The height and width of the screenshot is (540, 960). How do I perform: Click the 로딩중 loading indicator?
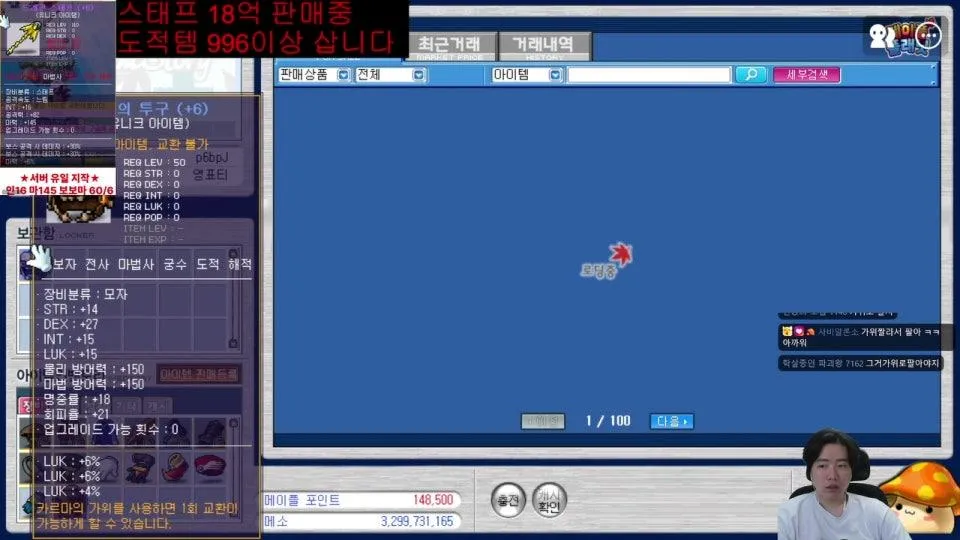coord(606,261)
